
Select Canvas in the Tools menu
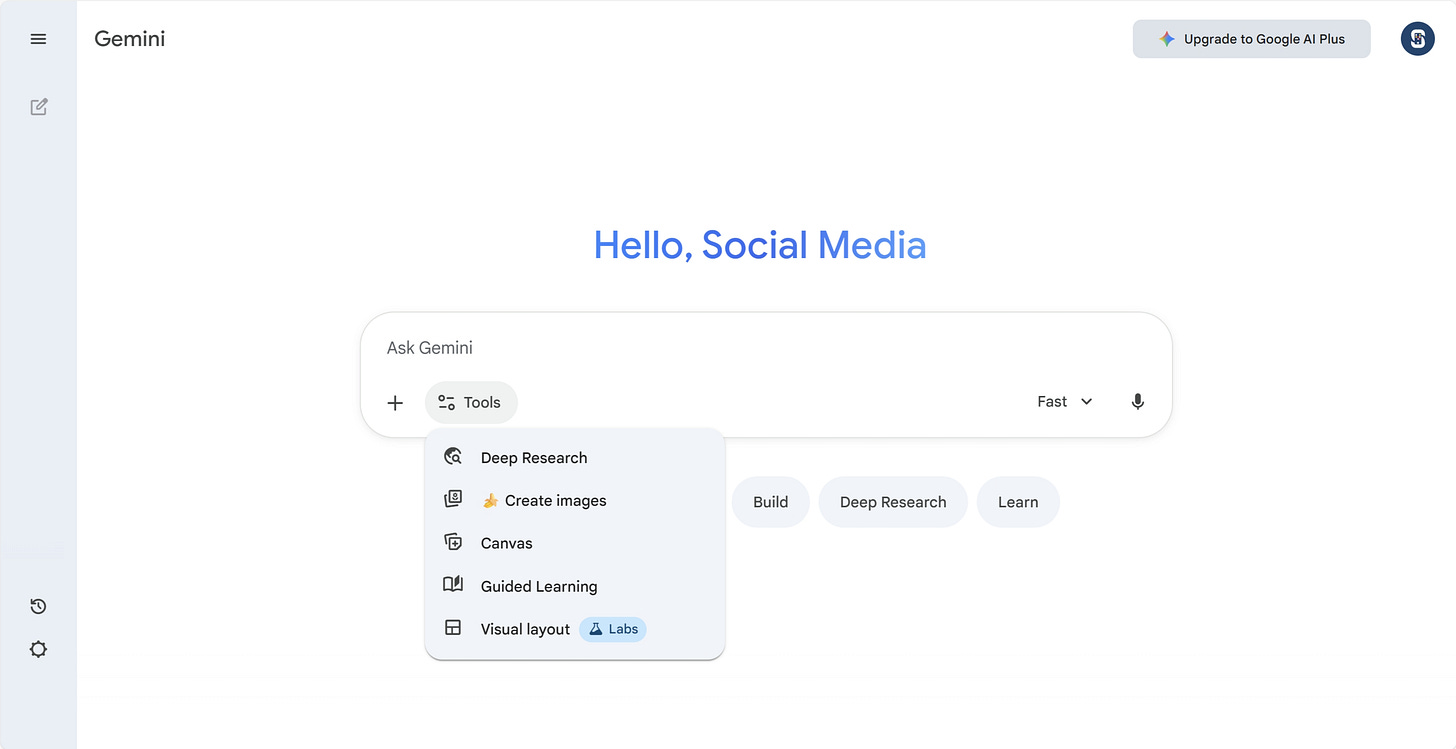pyautogui.click(x=575, y=543)
